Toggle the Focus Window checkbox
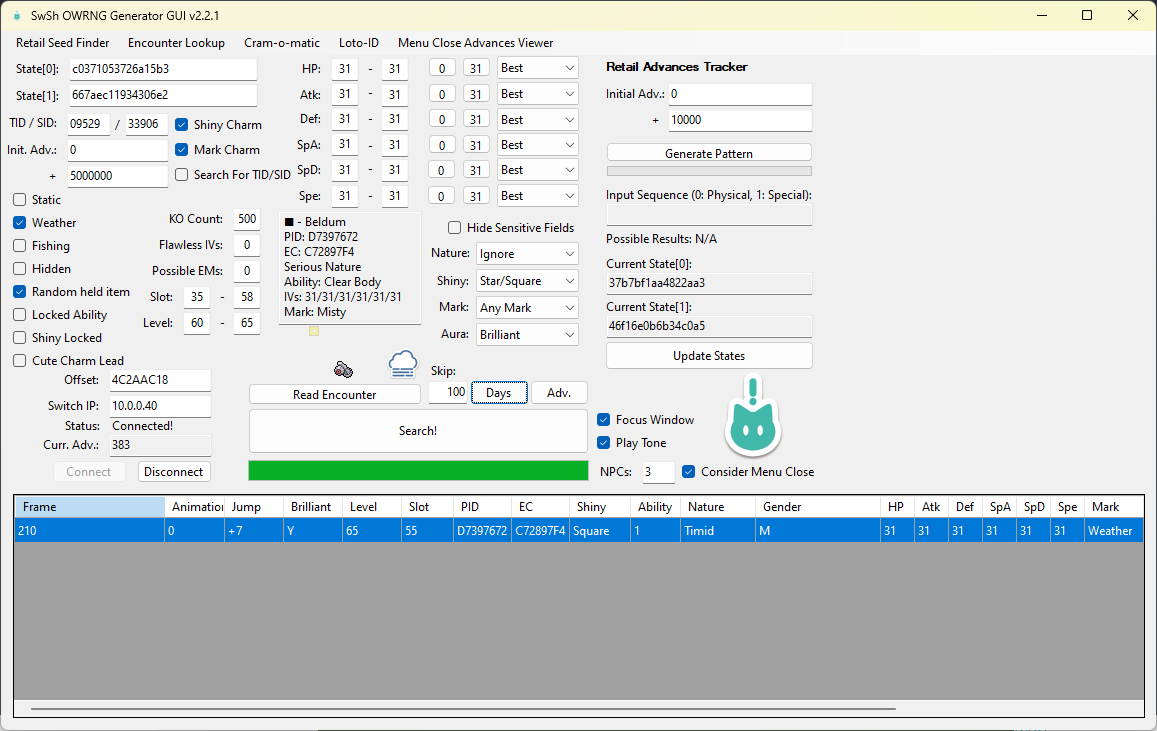Image resolution: width=1157 pixels, height=731 pixels. tap(604, 420)
